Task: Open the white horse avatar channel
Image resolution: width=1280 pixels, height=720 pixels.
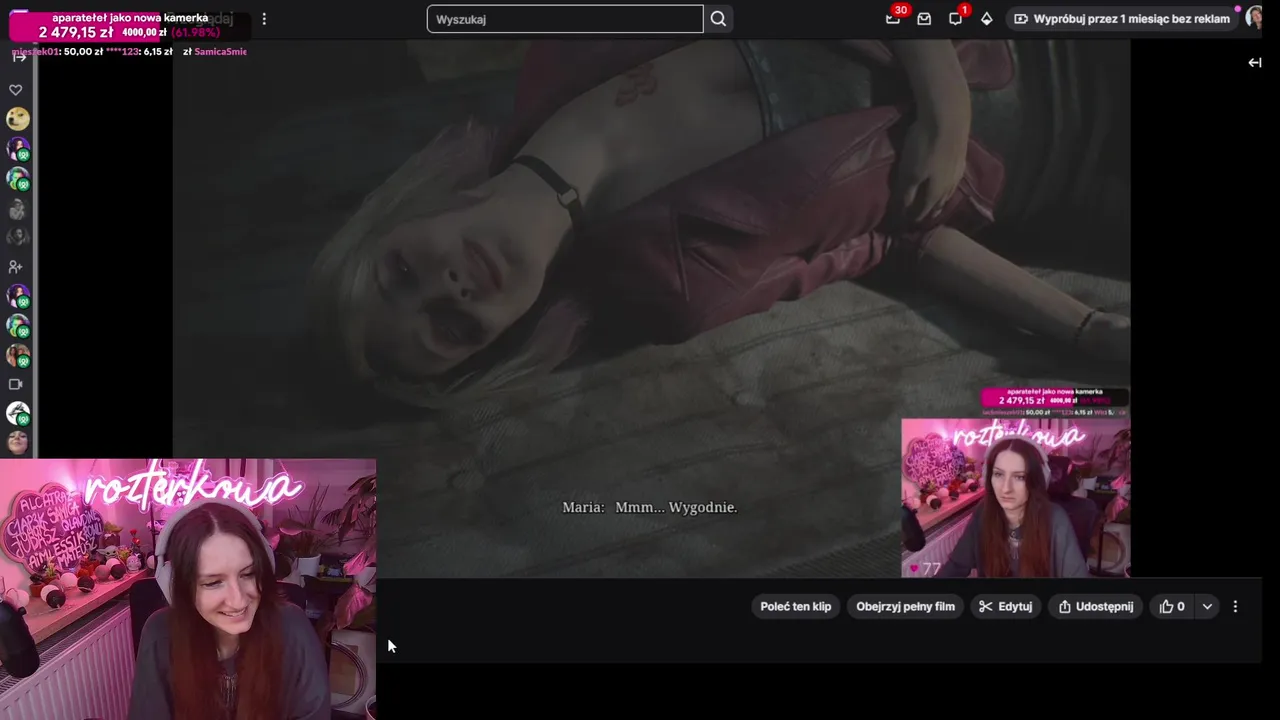Action: (x=18, y=412)
